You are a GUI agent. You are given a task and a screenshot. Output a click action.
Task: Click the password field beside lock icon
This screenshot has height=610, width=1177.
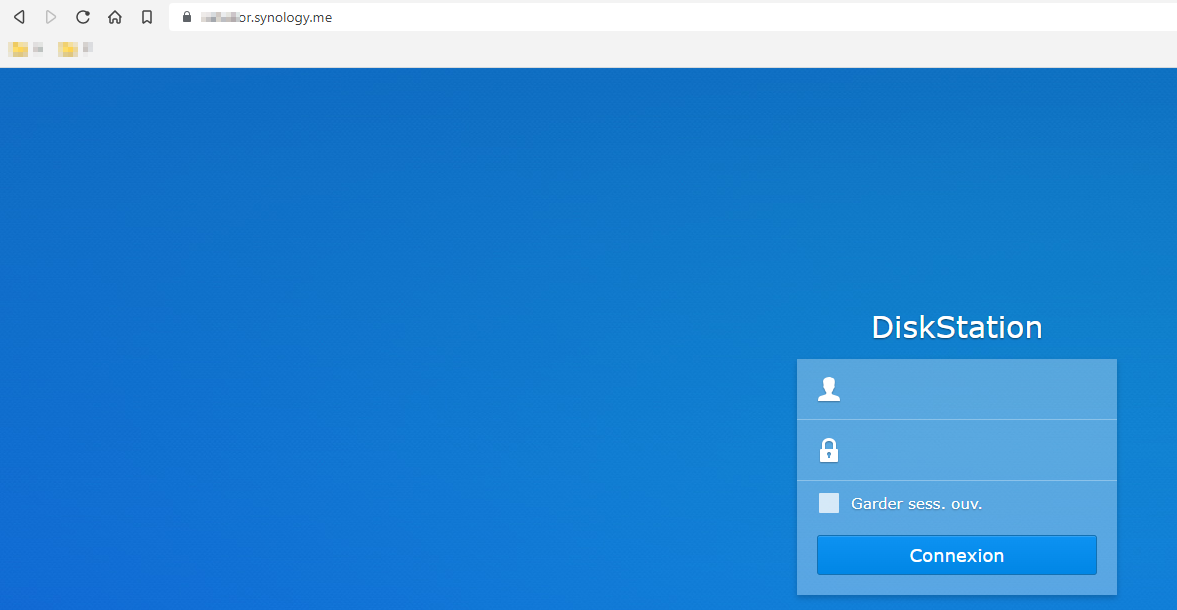957,450
